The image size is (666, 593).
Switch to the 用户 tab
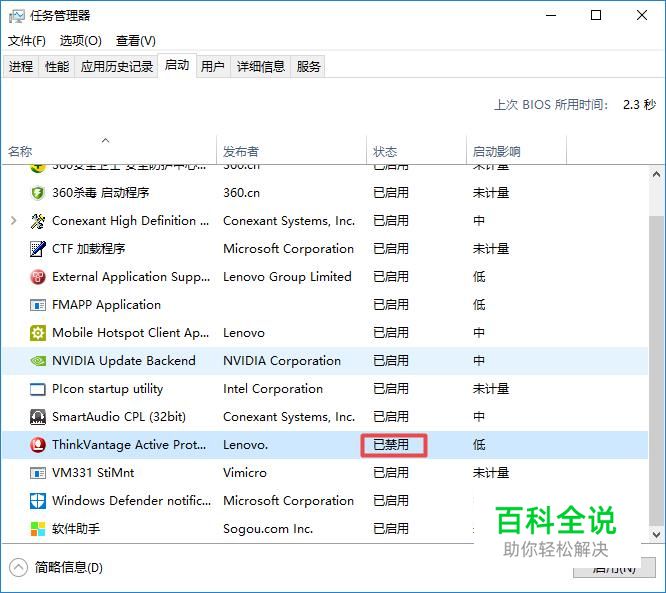pyautogui.click(x=213, y=66)
